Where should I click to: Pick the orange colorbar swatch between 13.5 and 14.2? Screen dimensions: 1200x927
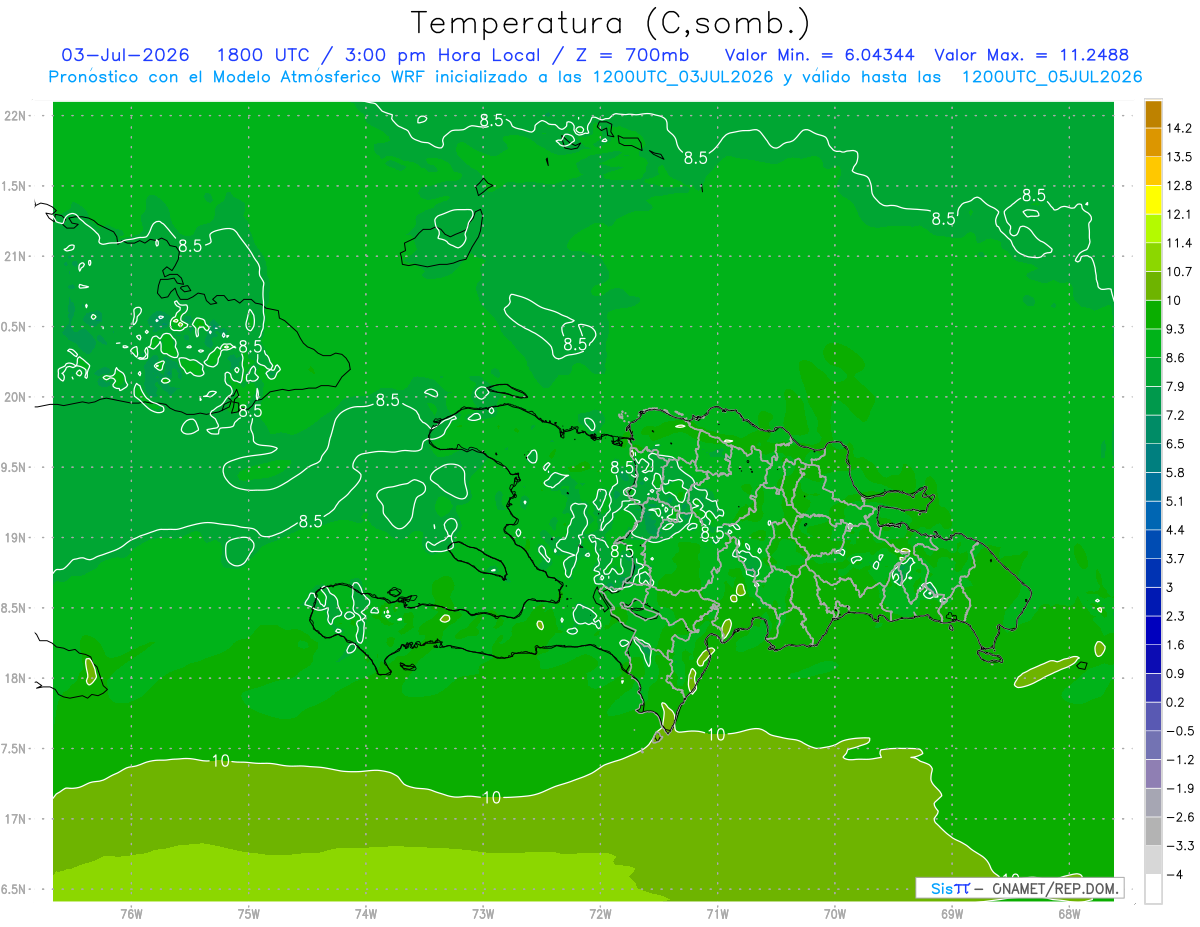(1153, 143)
